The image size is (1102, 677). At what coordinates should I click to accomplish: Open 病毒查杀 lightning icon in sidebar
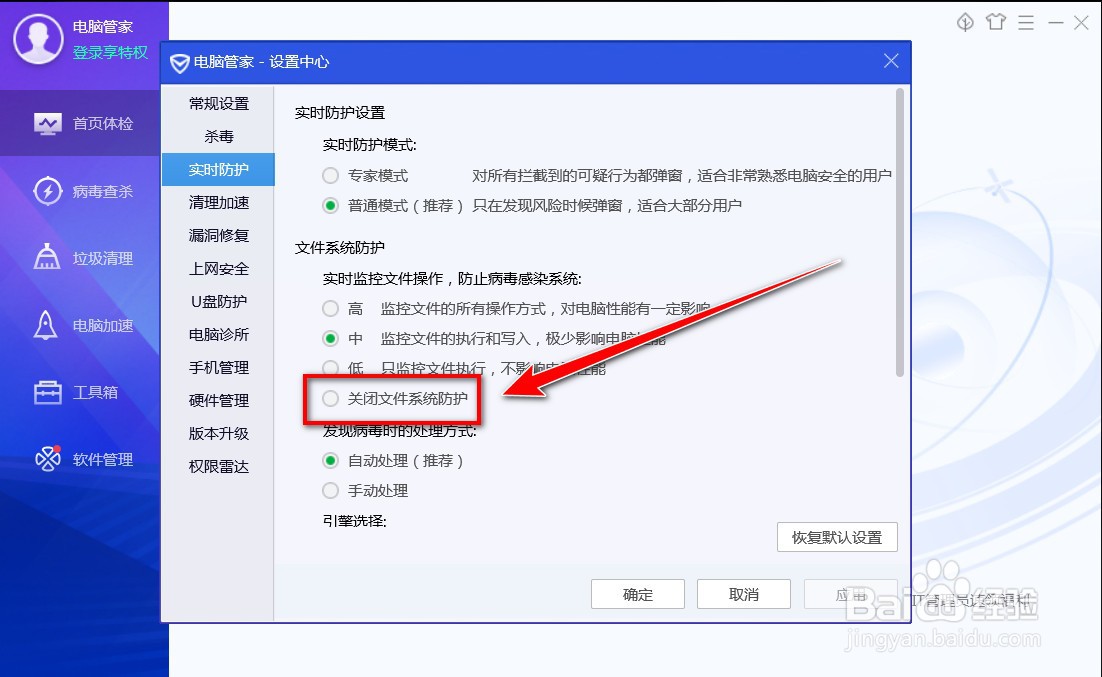47,191
